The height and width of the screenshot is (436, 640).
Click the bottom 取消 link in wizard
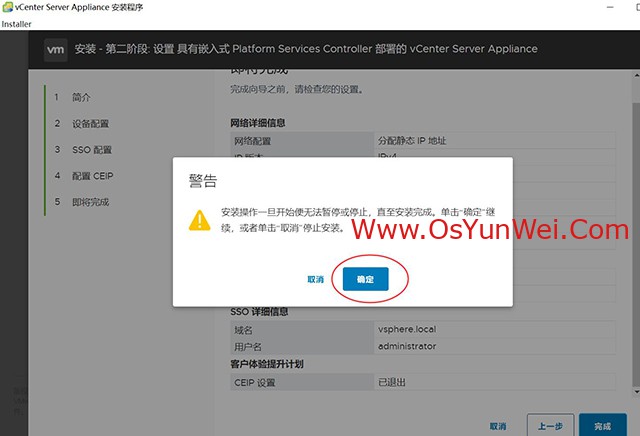coord(498,426)
